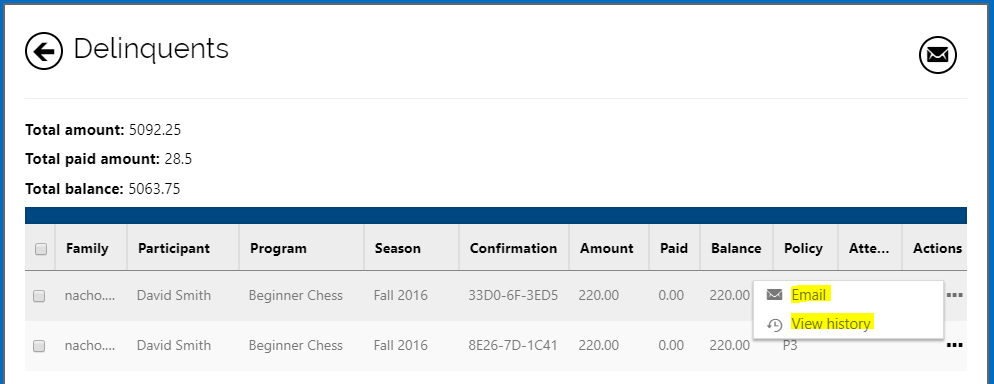Click the back arrow beside Delinquents

pyautogui.click(x=44, y=51)
